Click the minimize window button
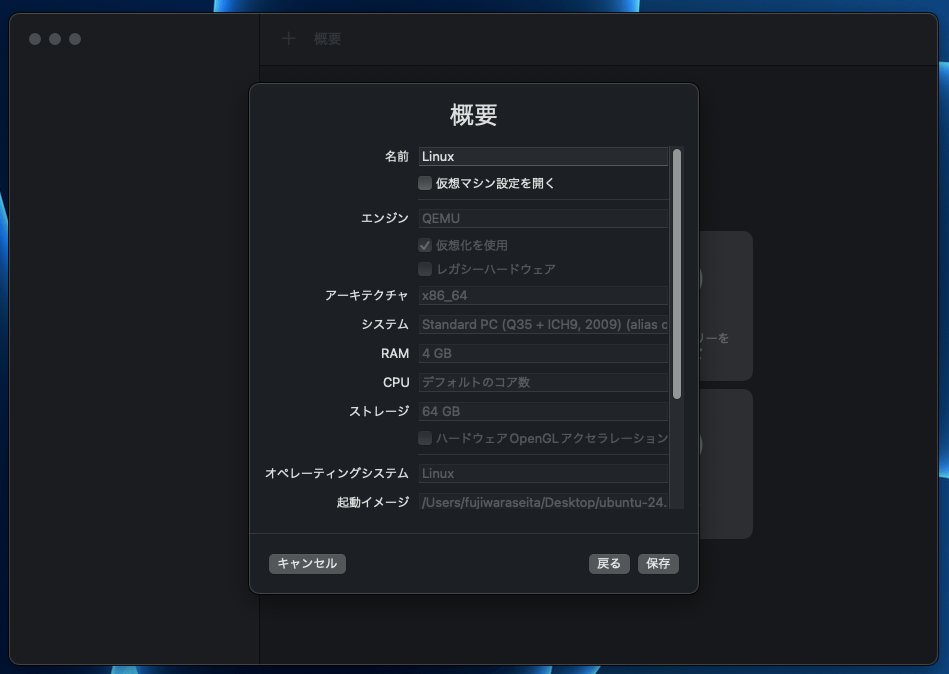The height and width of the screenshot is (674, 949). 55,39
